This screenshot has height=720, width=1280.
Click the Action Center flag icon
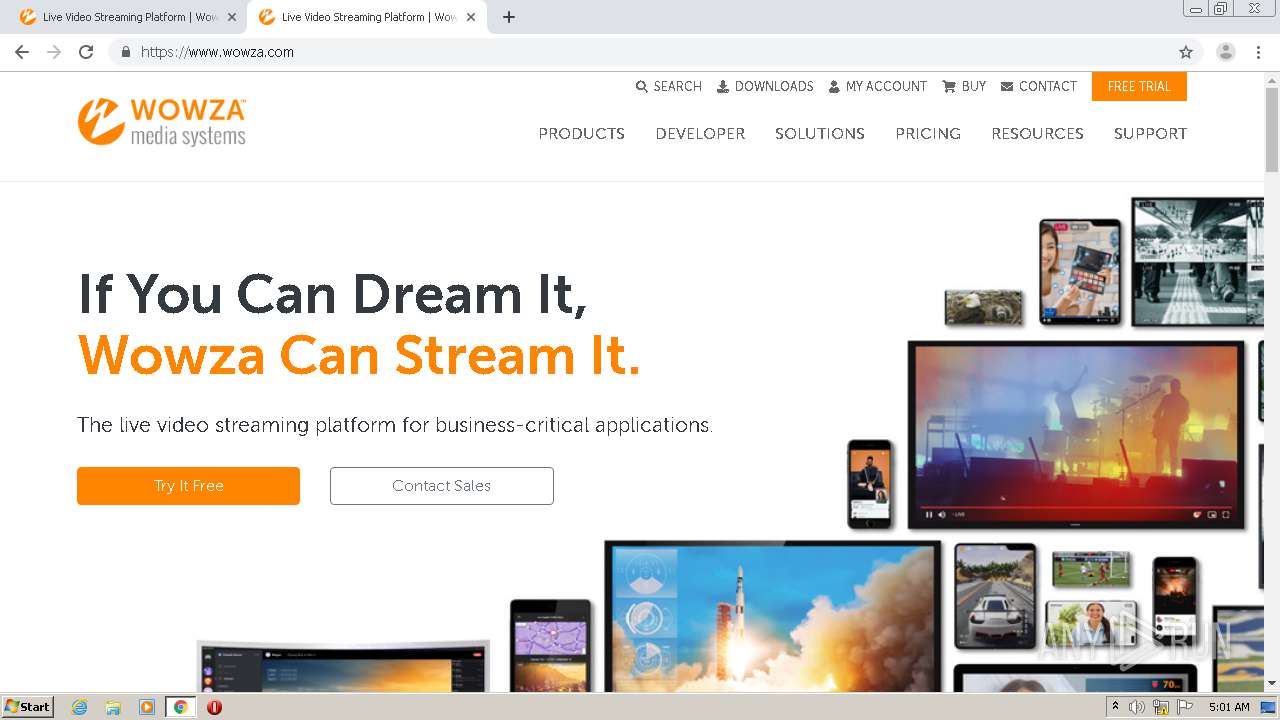click(1185, 707)
